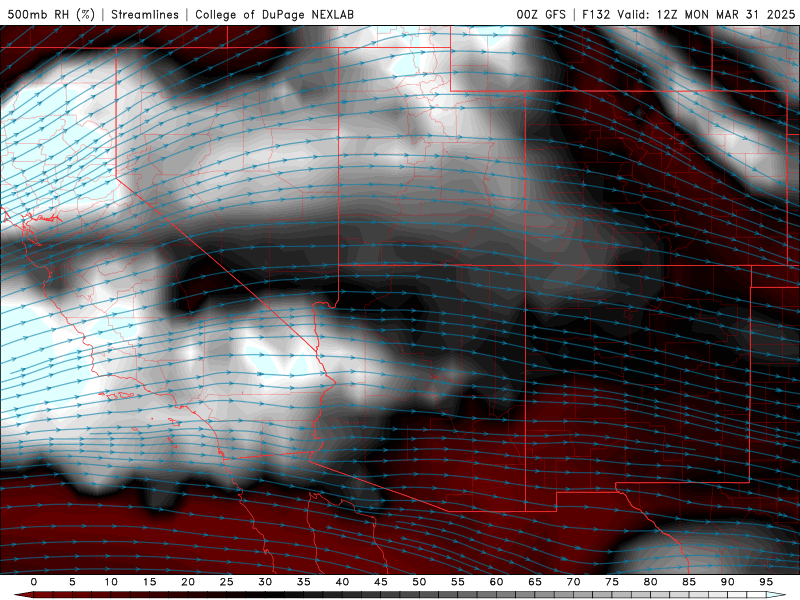Image resolution: width=800 pixels, height=600 pixels.
Task: Click the "Streamlines" label in header
Action: click(145, 14)
